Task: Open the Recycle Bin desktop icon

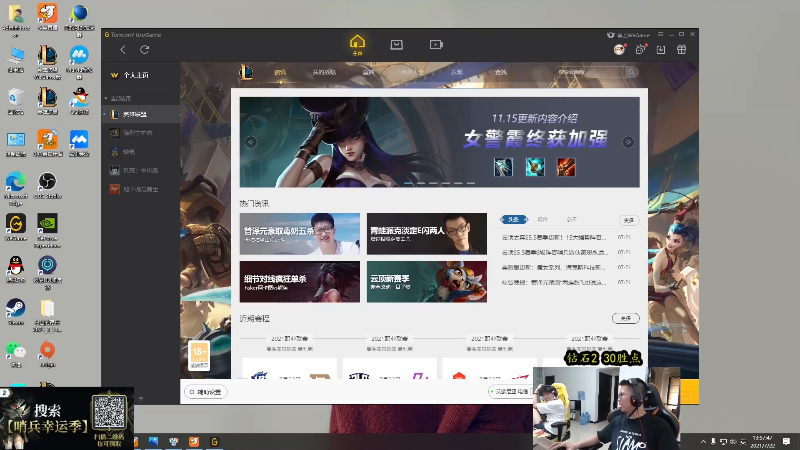Action: tap(16, 101)
